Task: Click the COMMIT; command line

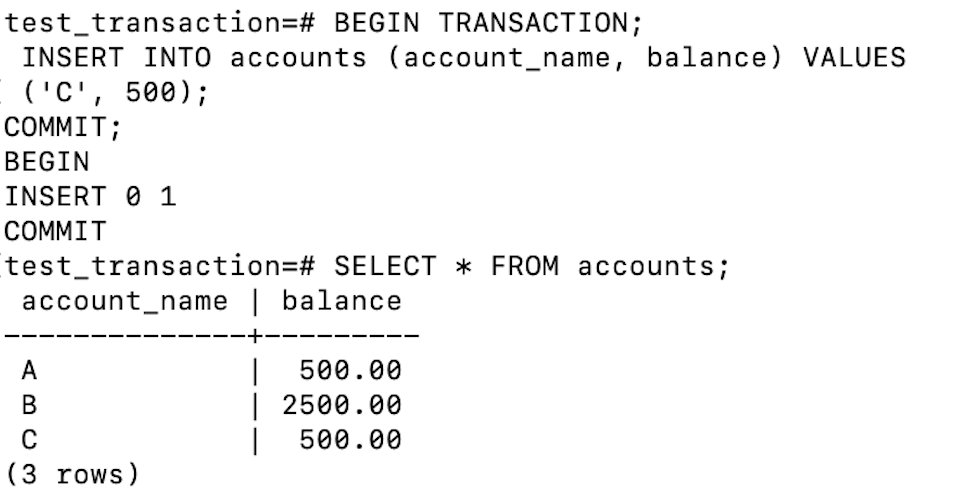Action: point(63,128)
